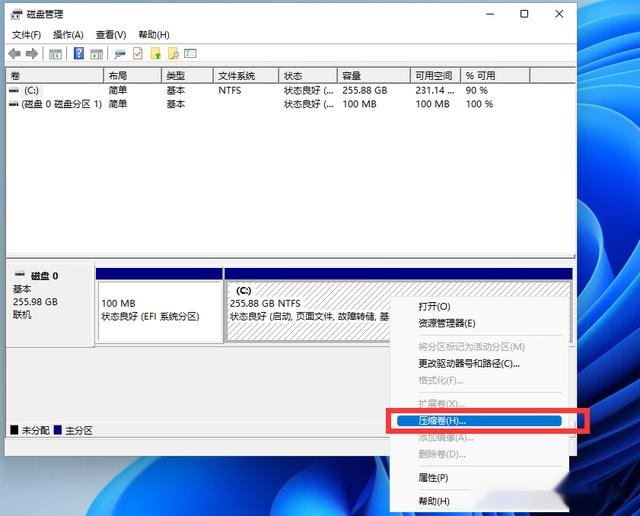640x516 pixels.
Task: Select 更改驱动器号和路径(C)... menu entry
Action: coord(480,363)
